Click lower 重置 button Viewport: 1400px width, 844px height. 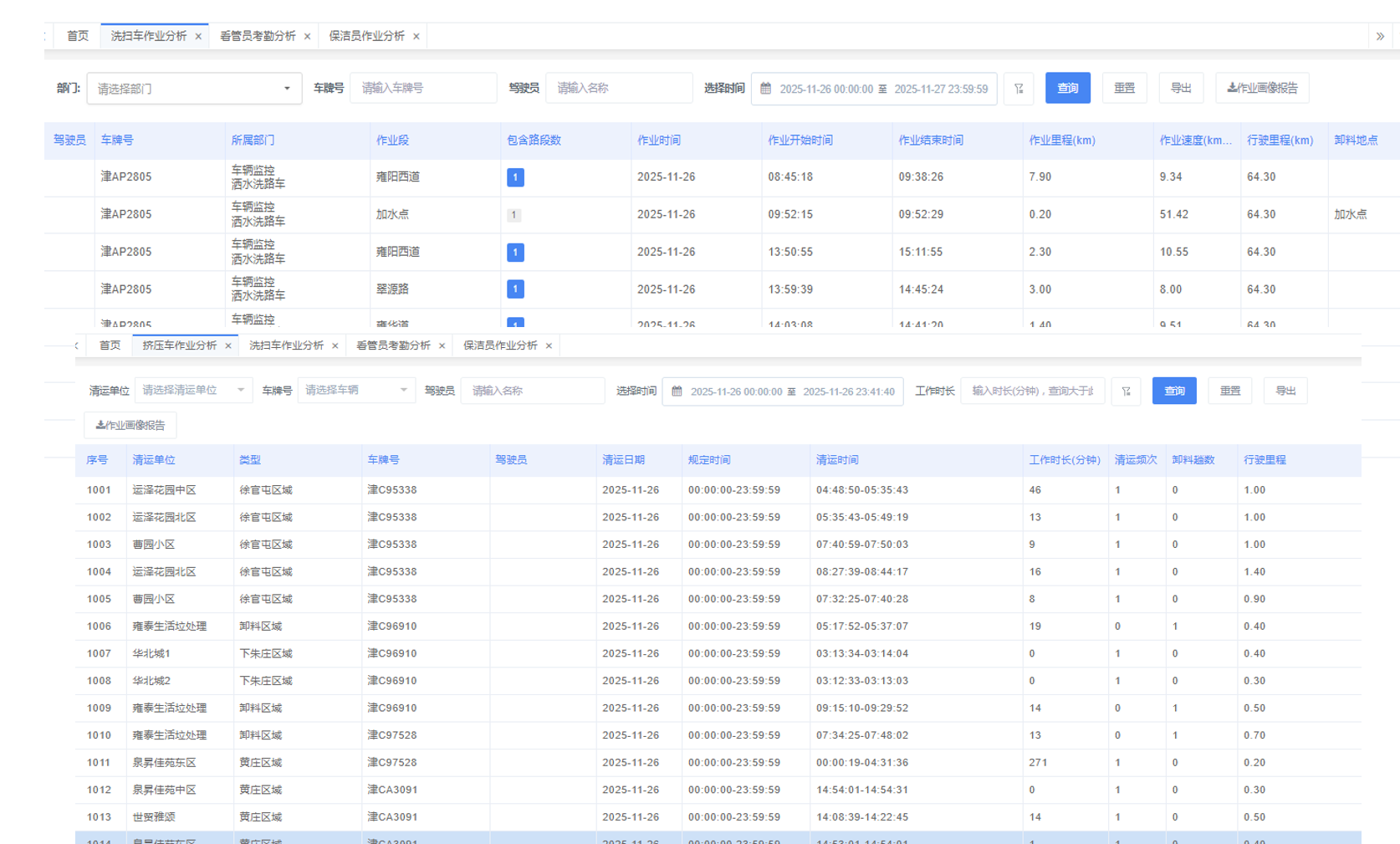1230,391
